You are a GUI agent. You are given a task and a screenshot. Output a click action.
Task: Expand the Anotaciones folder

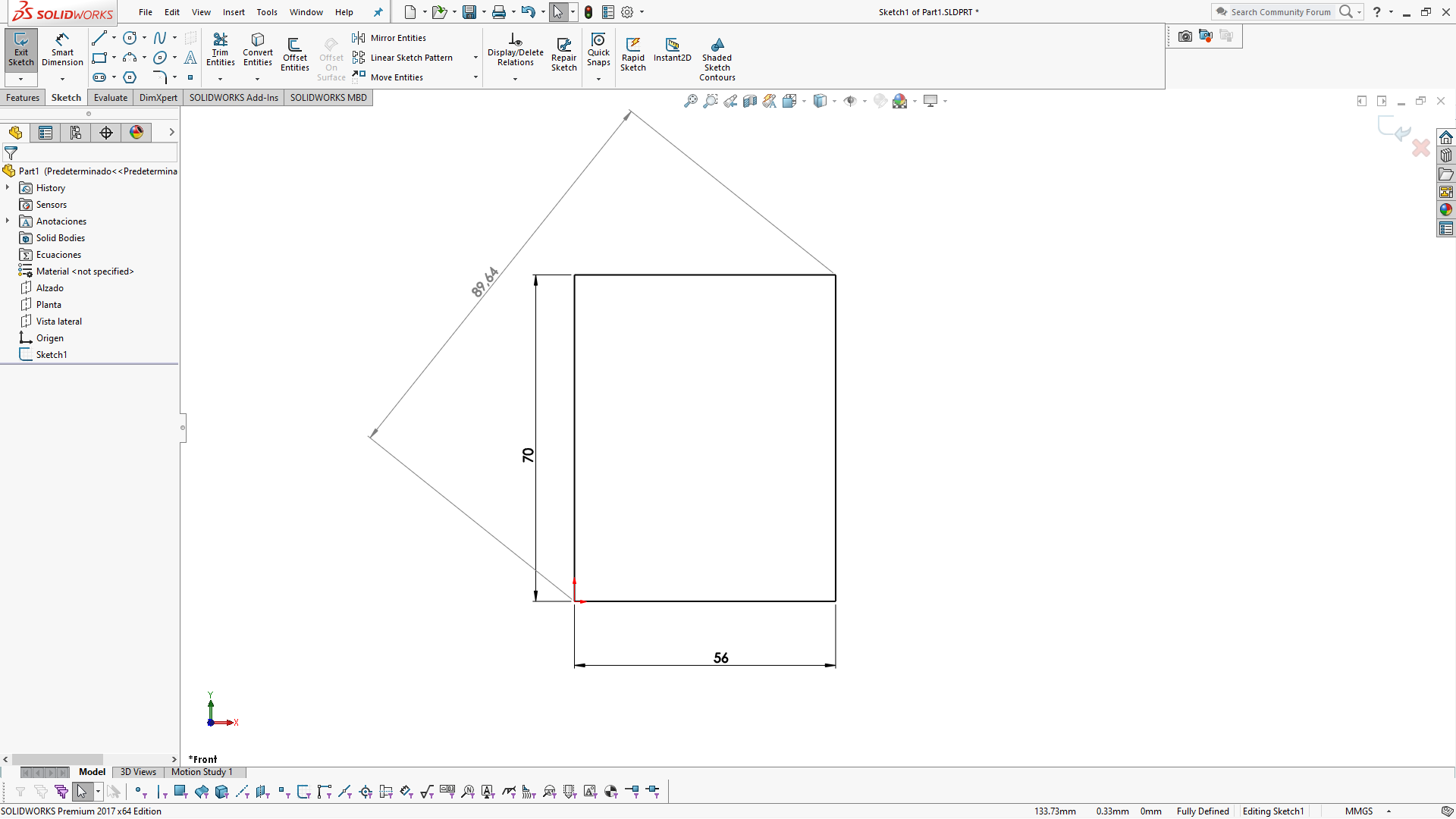pos(8,221)
